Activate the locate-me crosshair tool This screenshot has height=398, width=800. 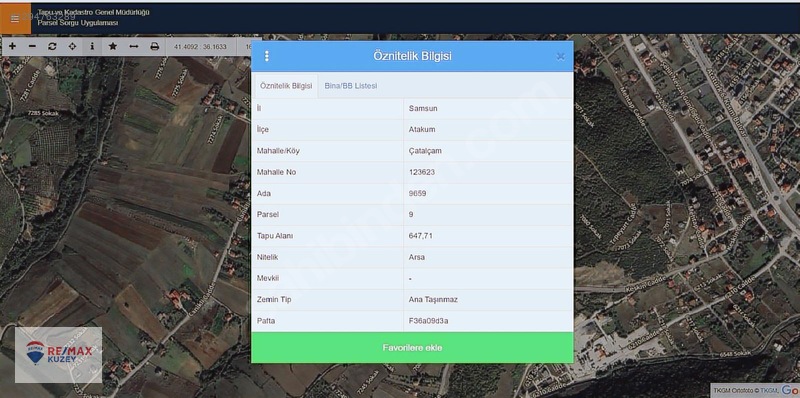point(72,46)
